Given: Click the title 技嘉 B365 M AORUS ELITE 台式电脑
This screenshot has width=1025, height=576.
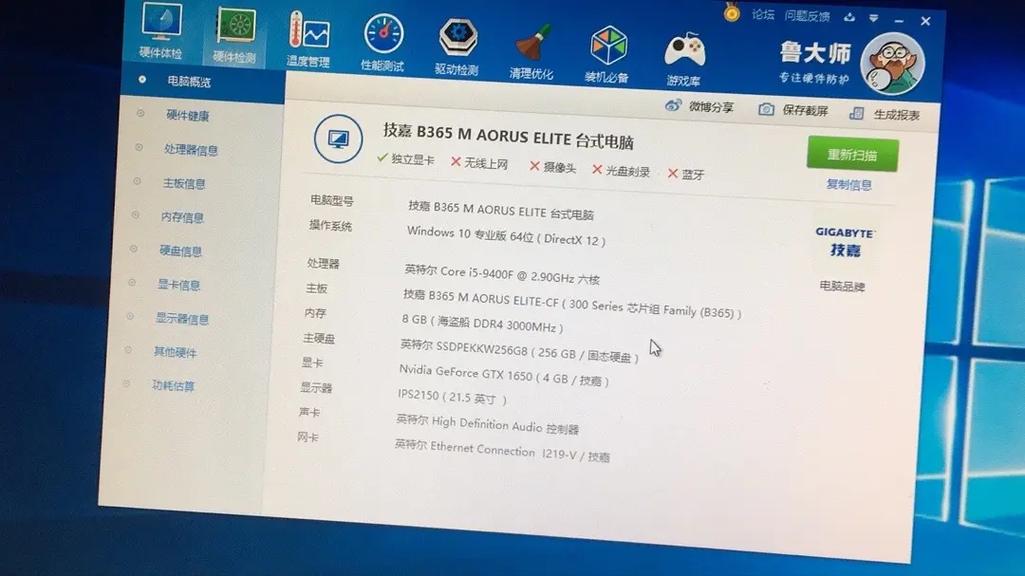Looking at the screenshot, I should tap(508, 136).
